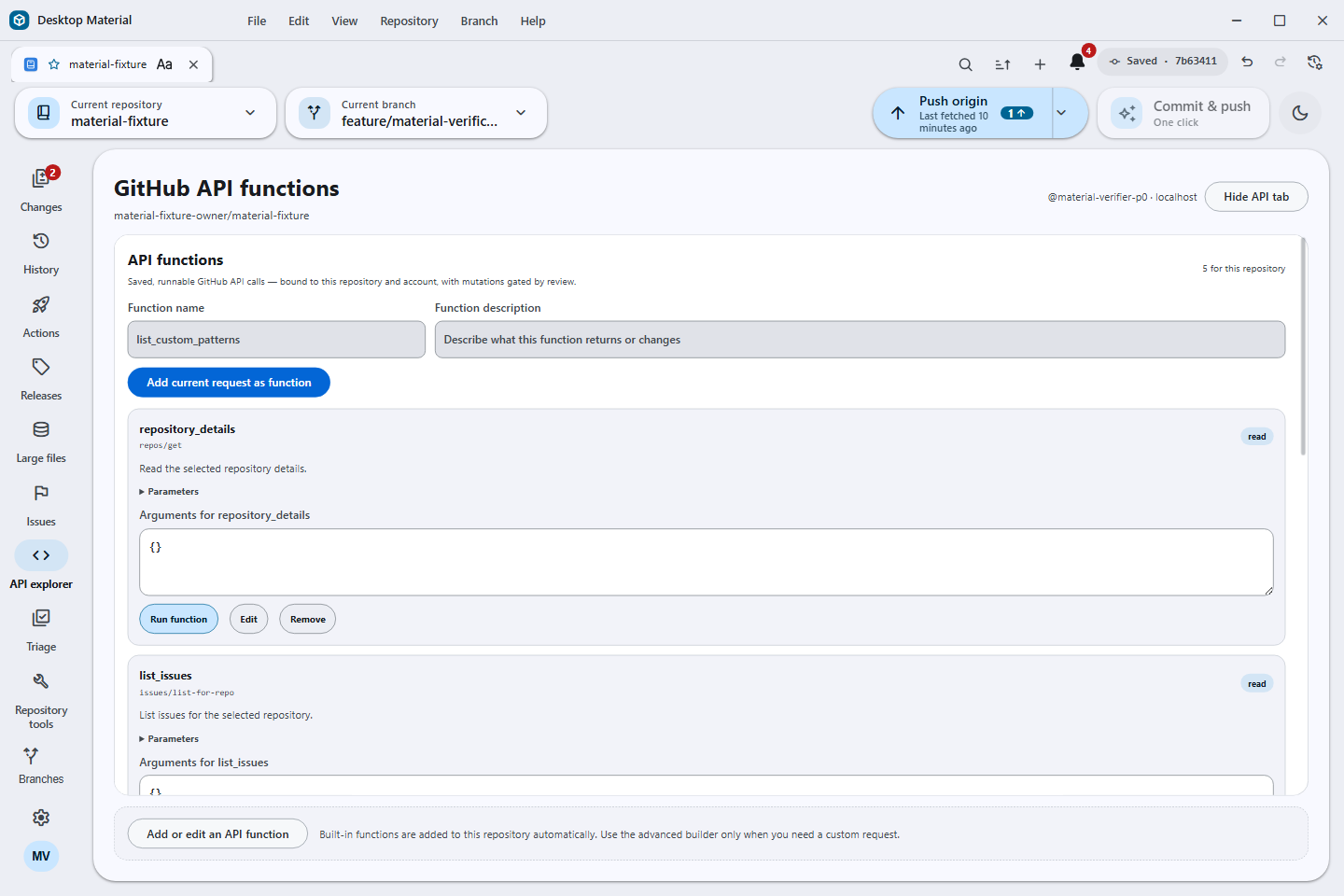Screen dimensions: 1344x896
Task: Click the API functions panel scrollbar
Action: (1304, 347)
